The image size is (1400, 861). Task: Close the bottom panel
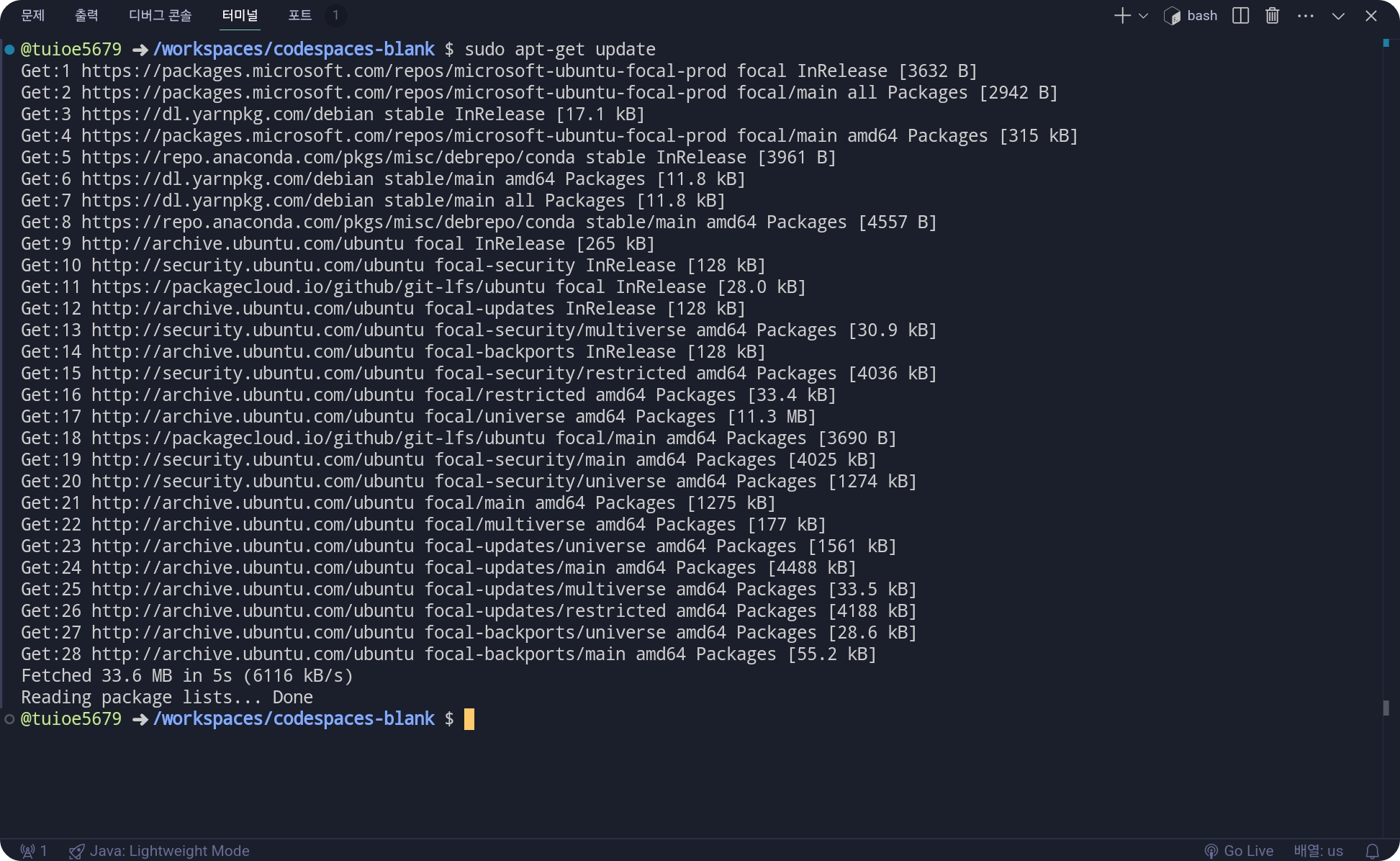[x=1371, y=16]
